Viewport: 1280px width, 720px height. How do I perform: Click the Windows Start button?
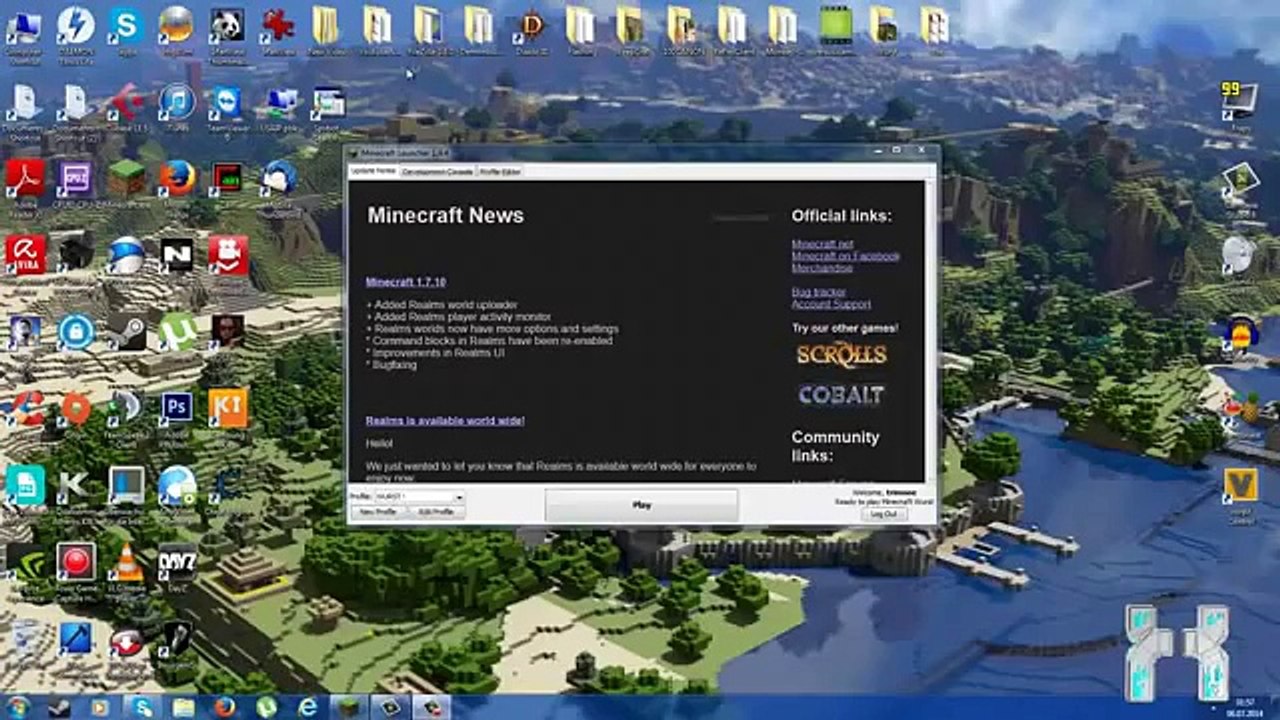(17, 707)
